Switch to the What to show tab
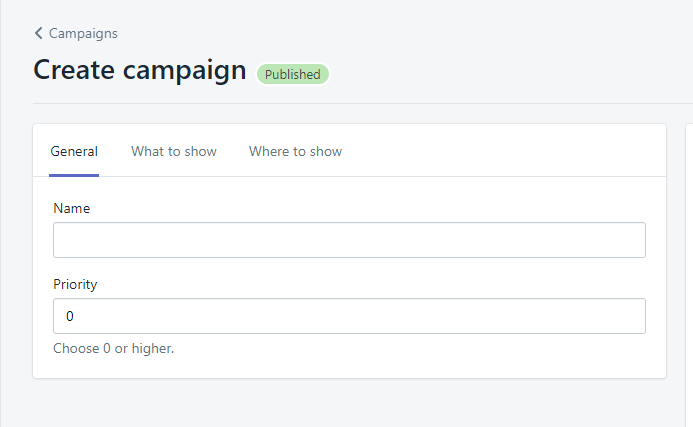This screenshot has height=427, width=693. pyautogui.click(x=174, y=151)
